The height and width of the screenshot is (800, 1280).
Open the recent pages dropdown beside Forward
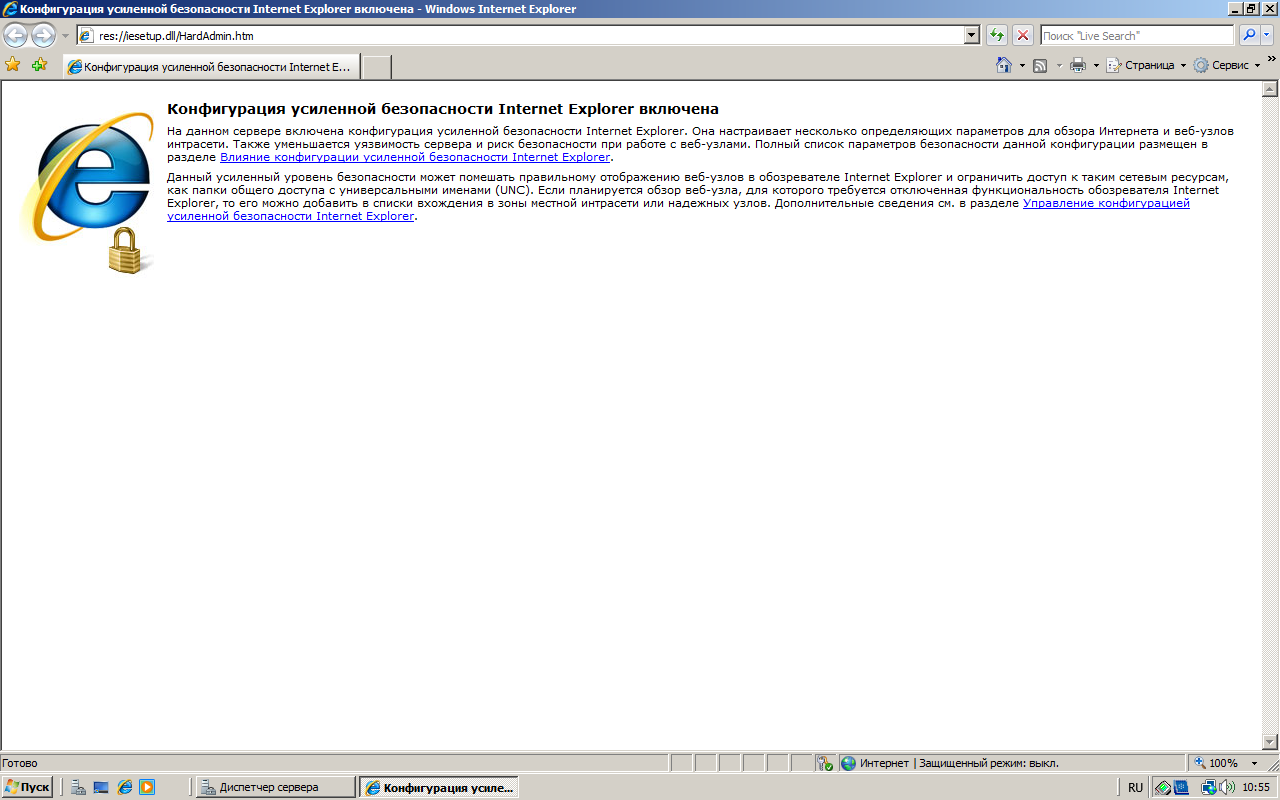click(65, 36)
